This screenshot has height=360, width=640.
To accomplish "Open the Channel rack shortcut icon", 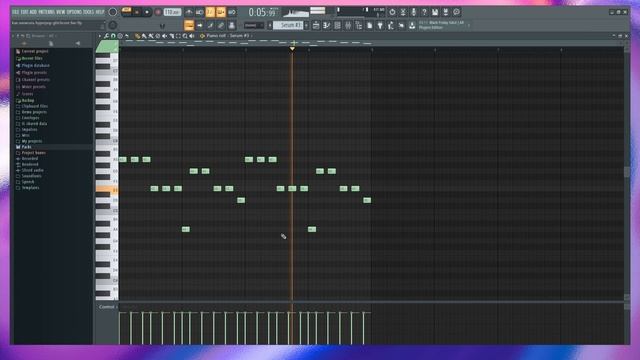I will (337, 25).
